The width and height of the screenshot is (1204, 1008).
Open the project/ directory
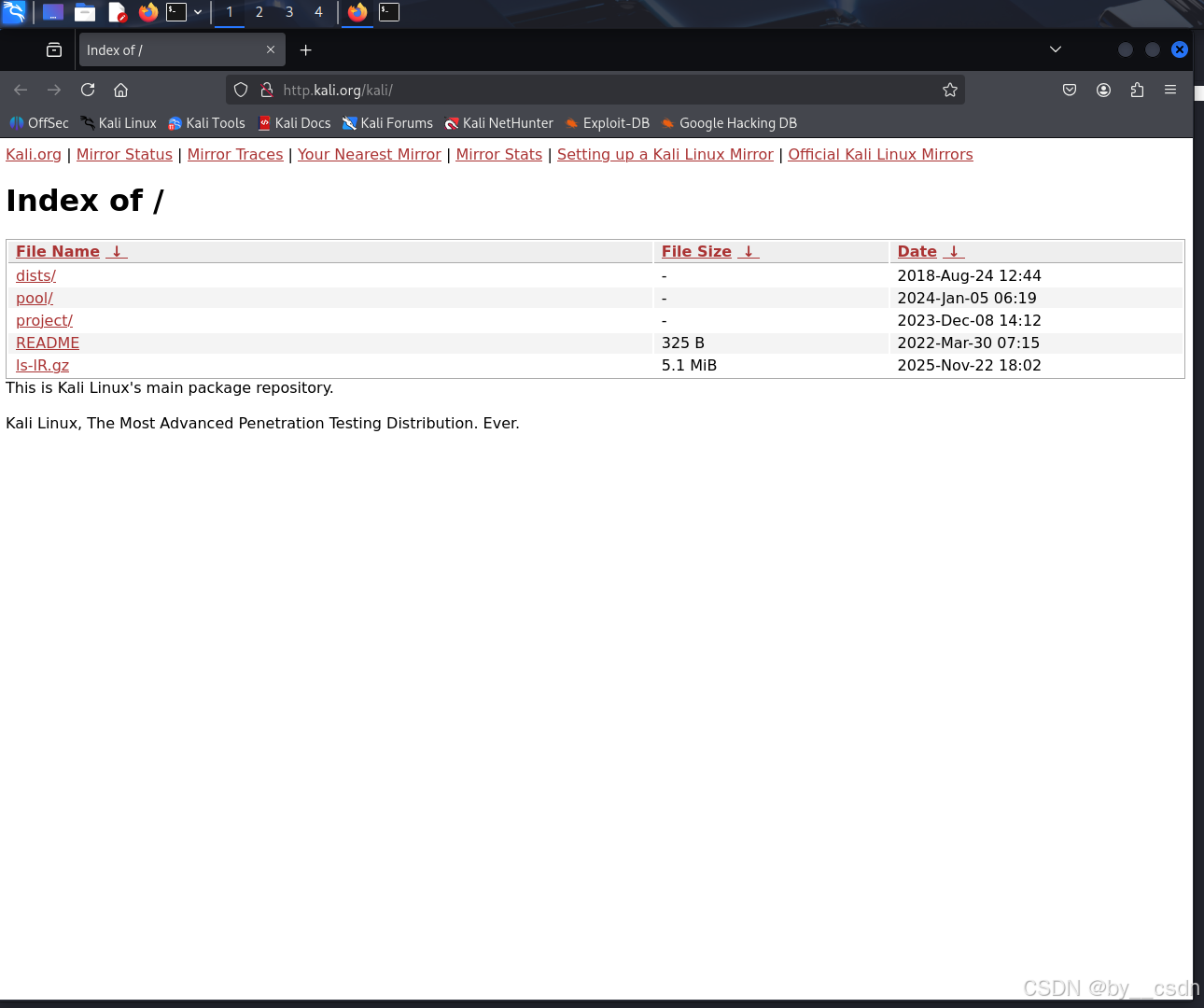tap(44, 320)
